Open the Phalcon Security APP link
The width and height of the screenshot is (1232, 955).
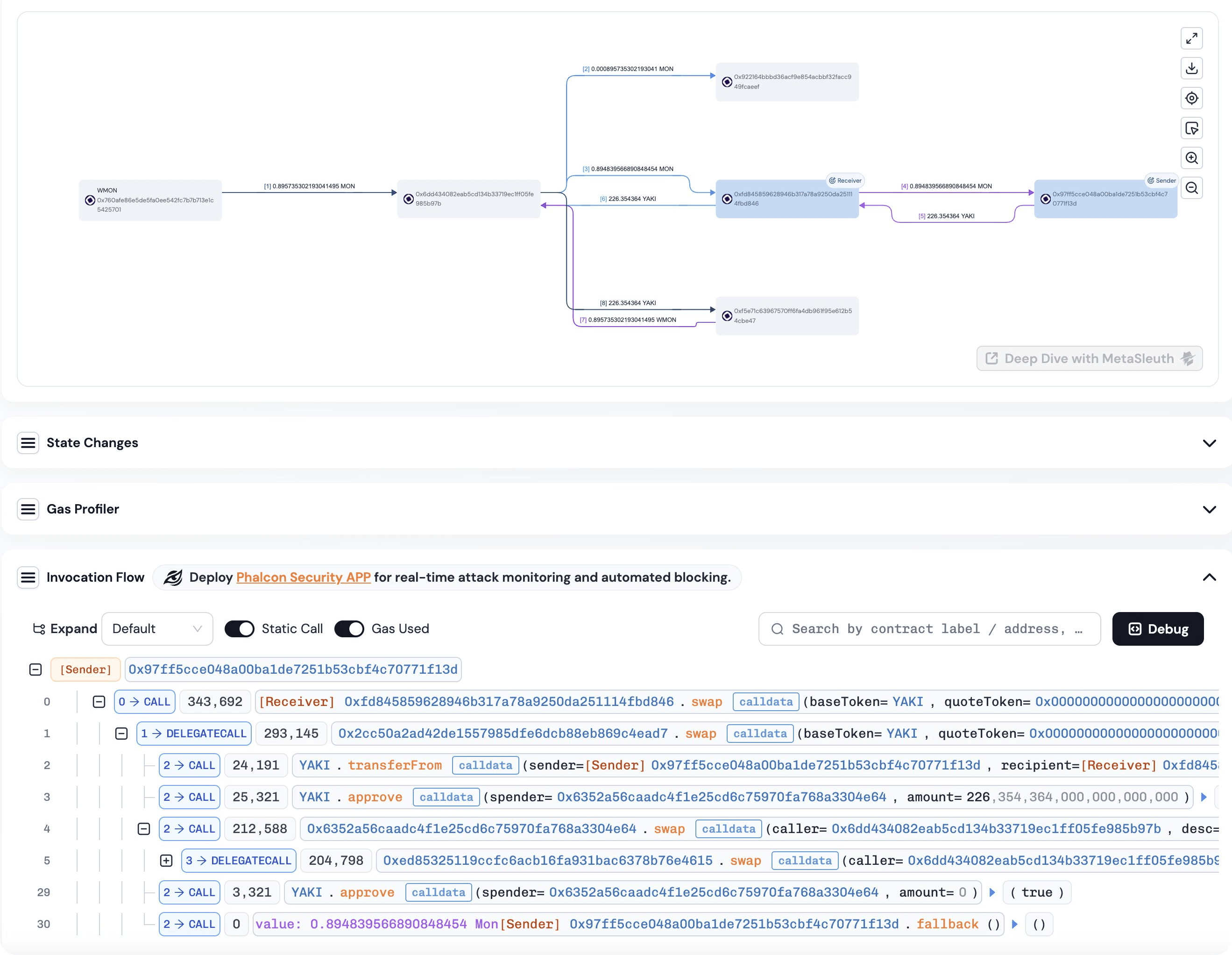[x=303, y=577]
